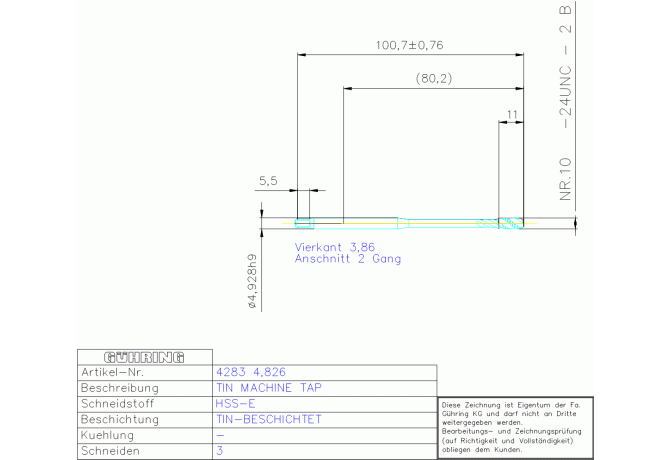670x460 pixels.
Task: Click the cyan threaded tip of the tap
Action: pyautogui.click(x=511, y=222)
